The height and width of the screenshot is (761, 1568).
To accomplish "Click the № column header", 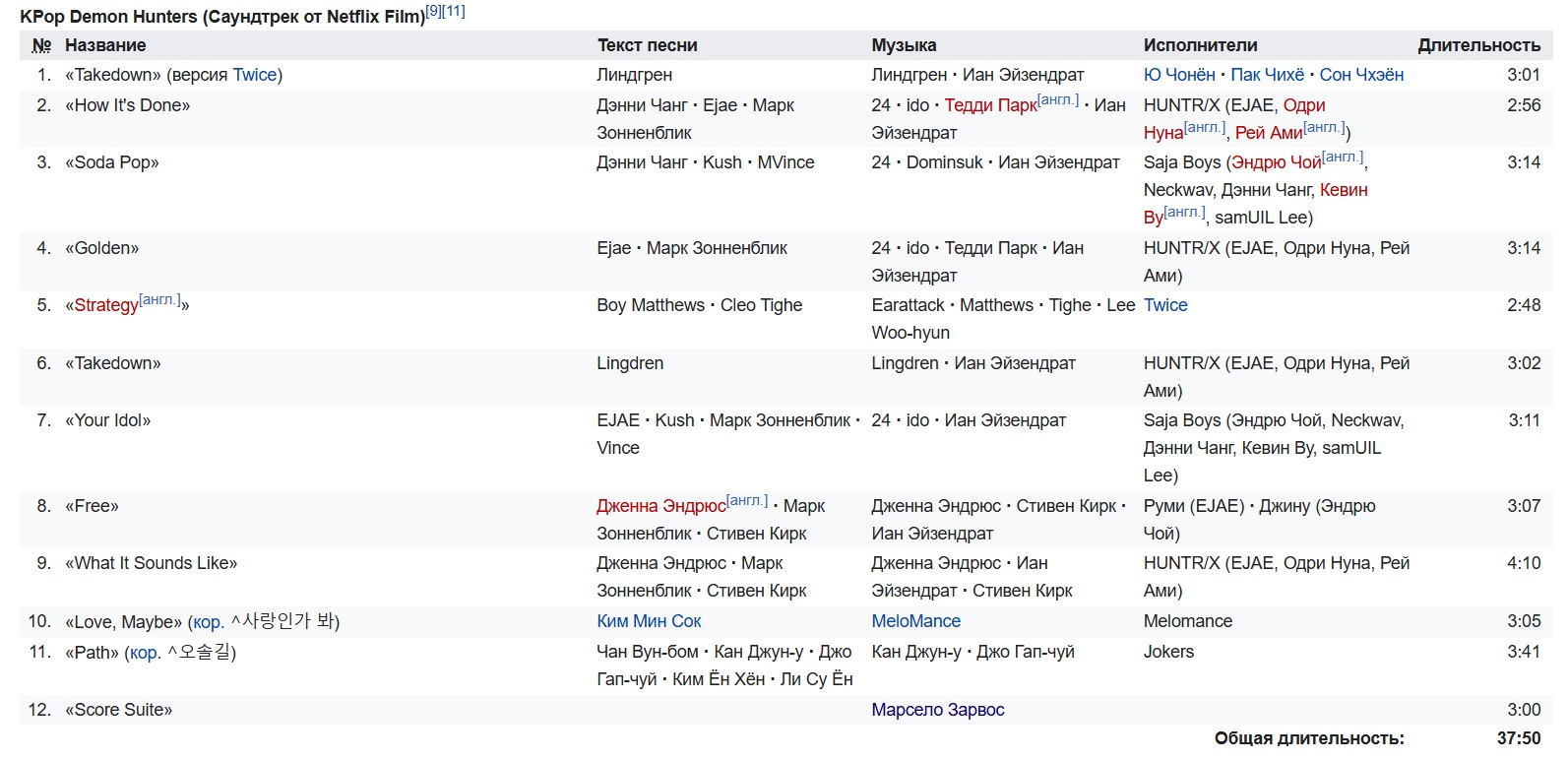I will (x=41, y=45).
